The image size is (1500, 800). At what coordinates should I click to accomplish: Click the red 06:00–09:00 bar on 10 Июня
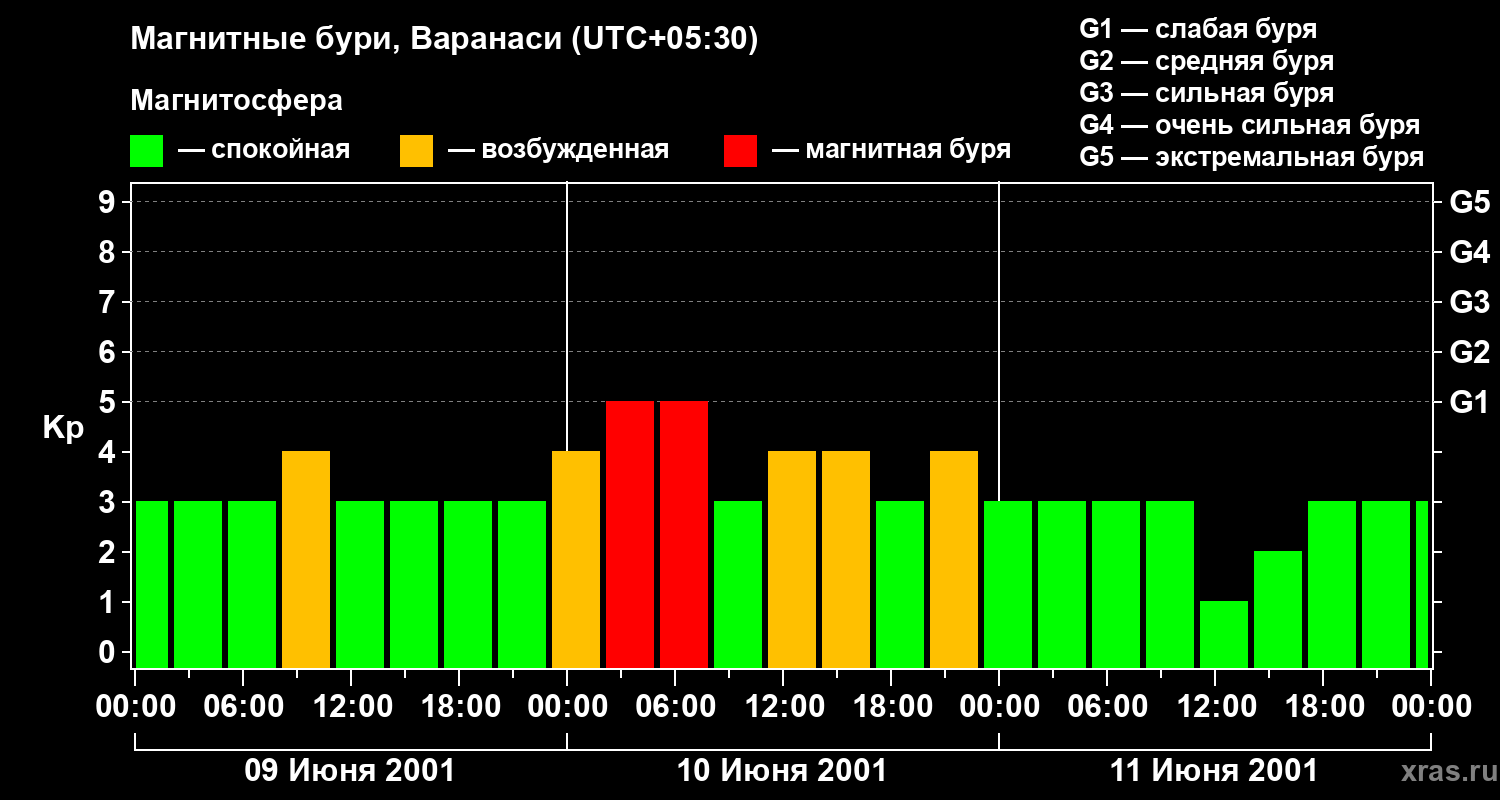684,535
